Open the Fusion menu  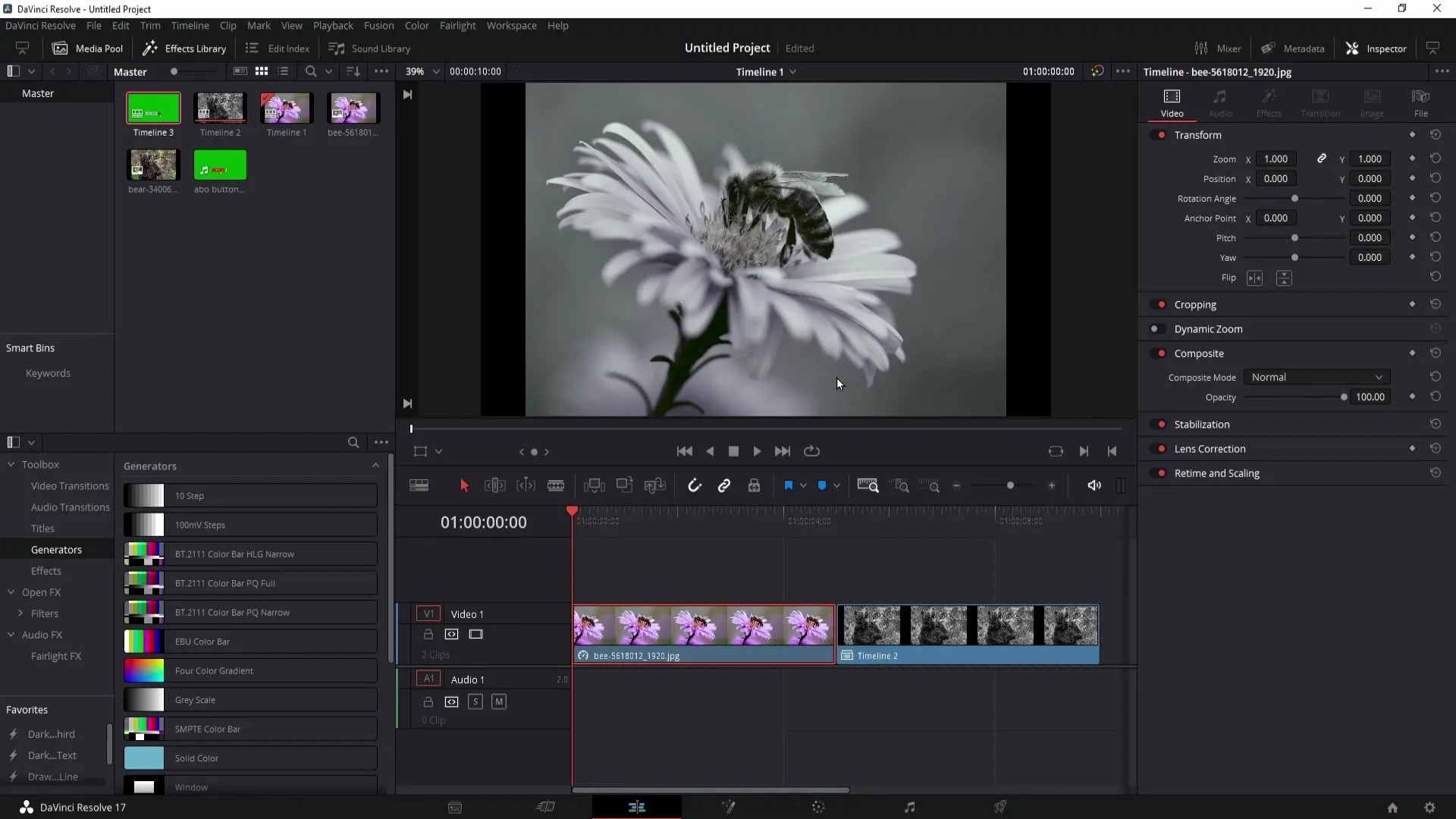[378, 25]
